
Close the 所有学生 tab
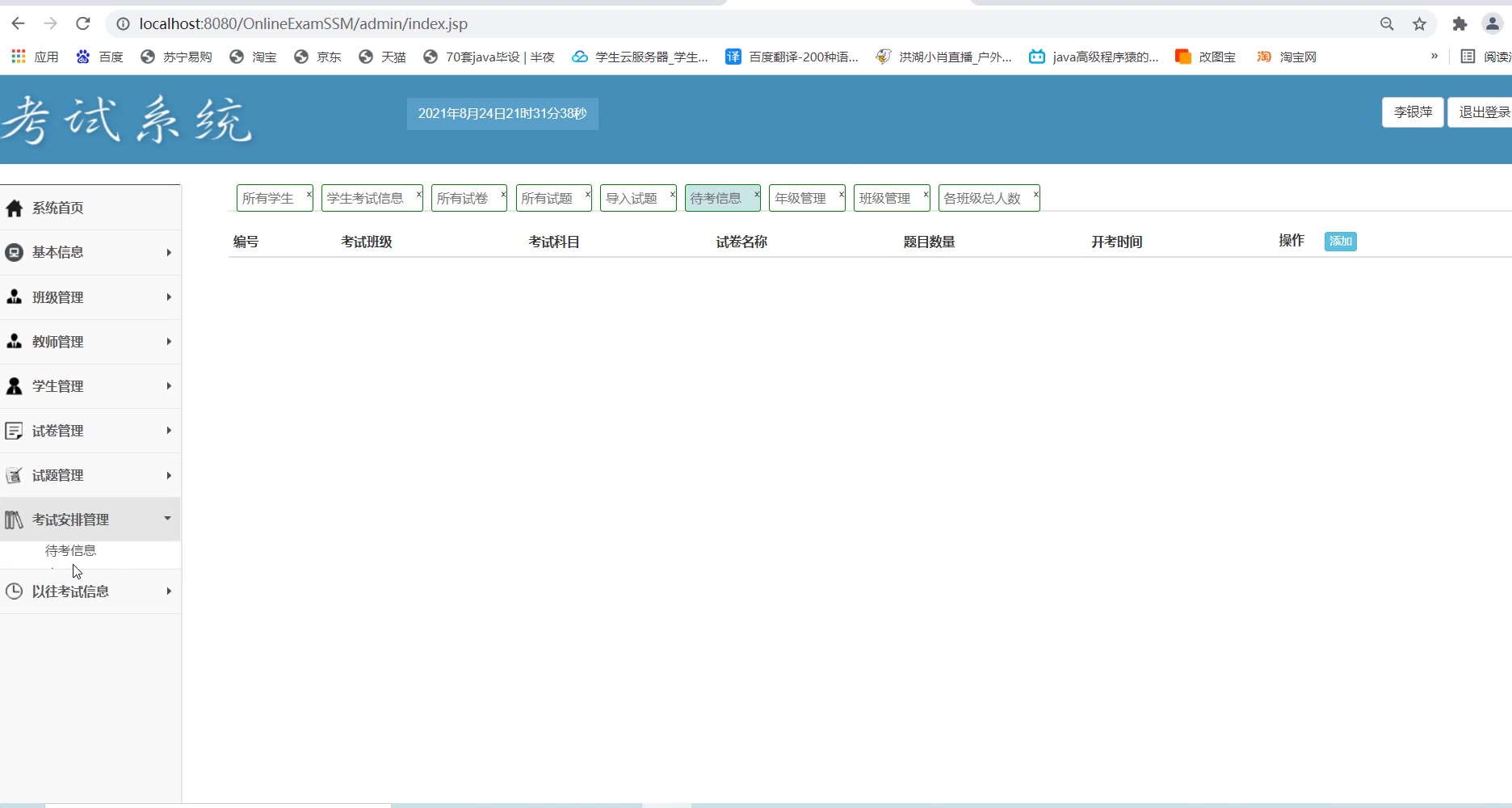309,194
